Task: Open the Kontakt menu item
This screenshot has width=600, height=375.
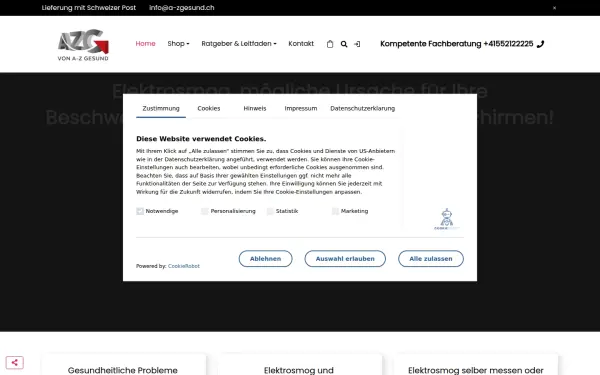Action: point(301,44)
